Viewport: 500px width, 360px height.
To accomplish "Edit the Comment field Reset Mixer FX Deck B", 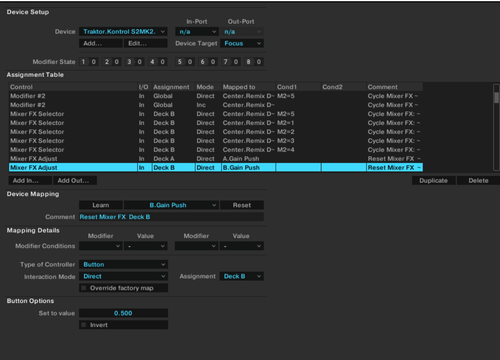I will [x=171, y=217].
